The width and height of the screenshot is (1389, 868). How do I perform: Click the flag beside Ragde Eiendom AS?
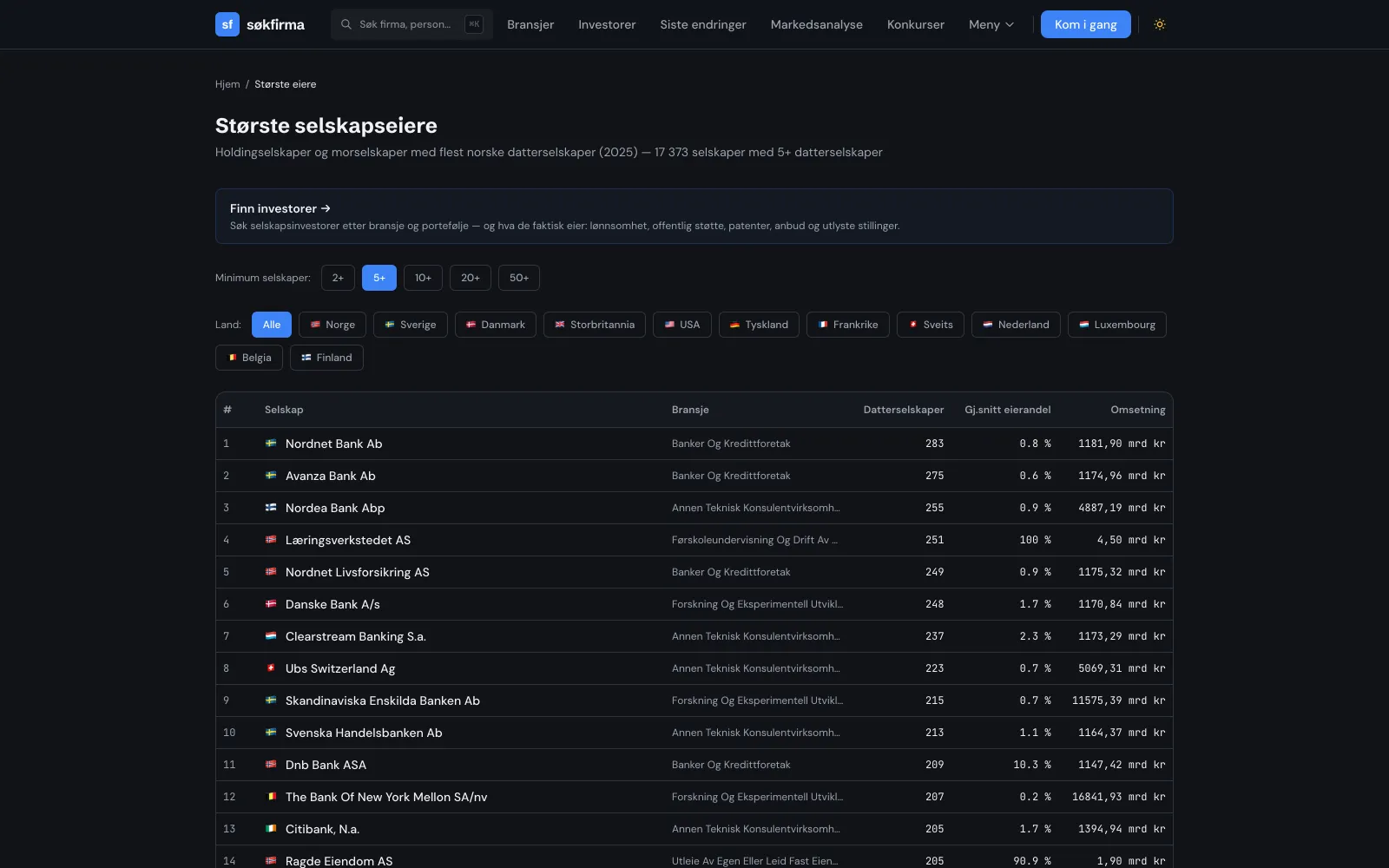(x=271, y=861)
